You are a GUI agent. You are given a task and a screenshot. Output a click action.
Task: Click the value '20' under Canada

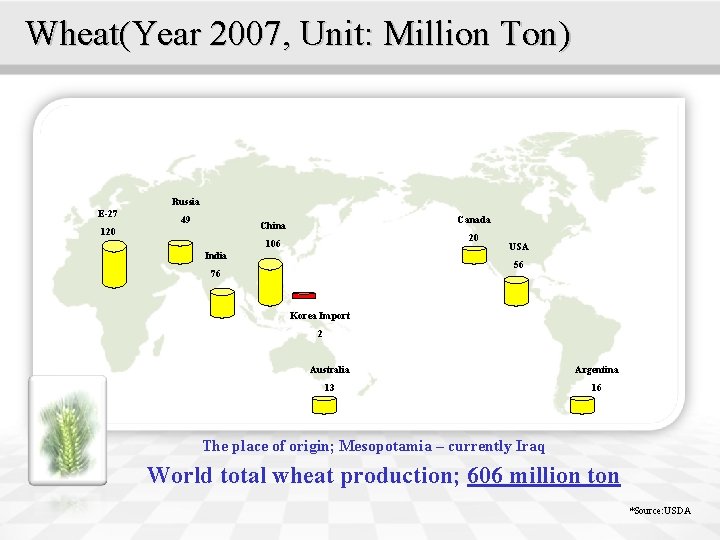tap(473, 237)
